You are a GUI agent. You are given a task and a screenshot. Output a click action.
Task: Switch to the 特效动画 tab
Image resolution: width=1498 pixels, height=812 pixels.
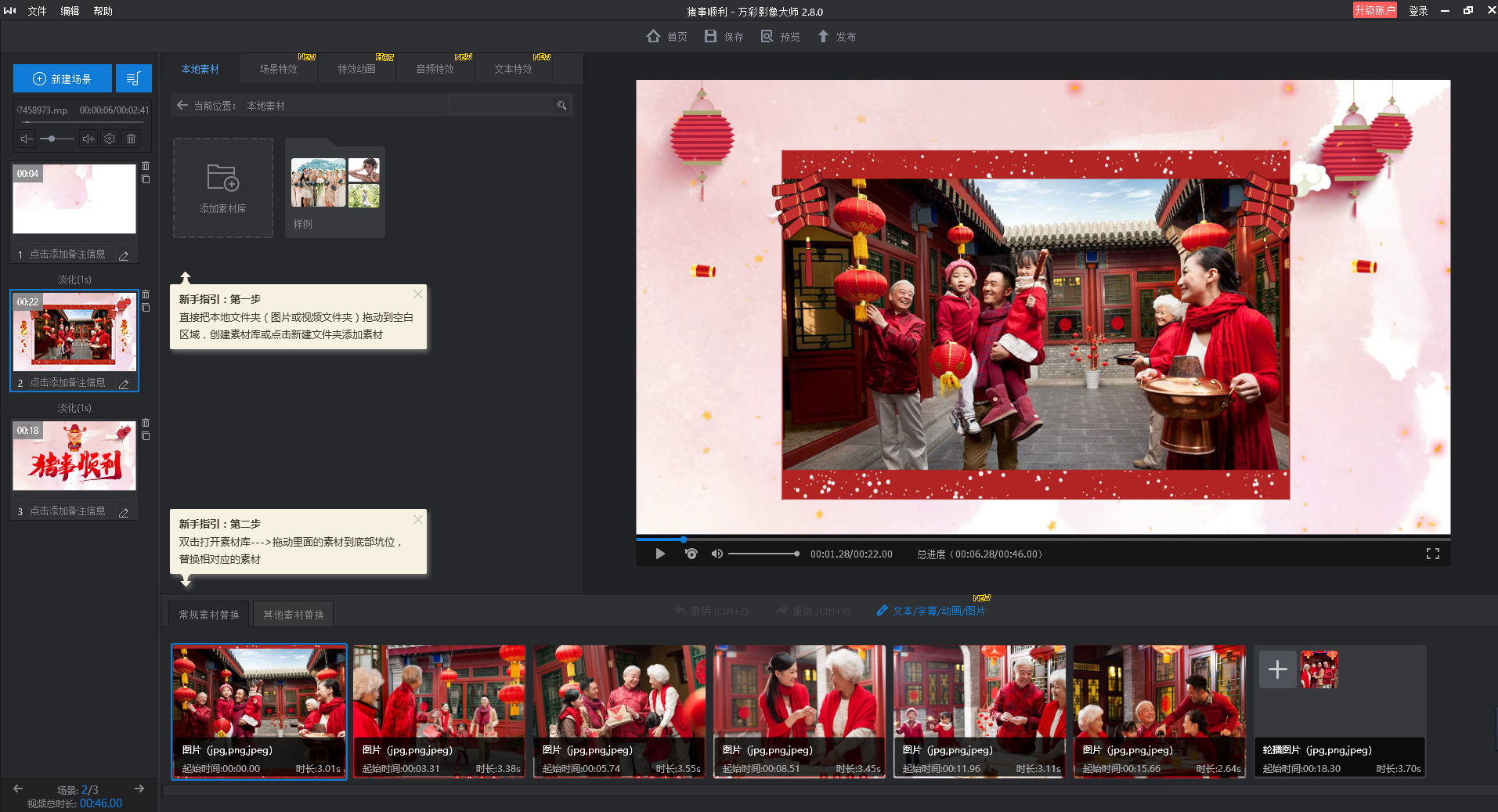point(356,69)
